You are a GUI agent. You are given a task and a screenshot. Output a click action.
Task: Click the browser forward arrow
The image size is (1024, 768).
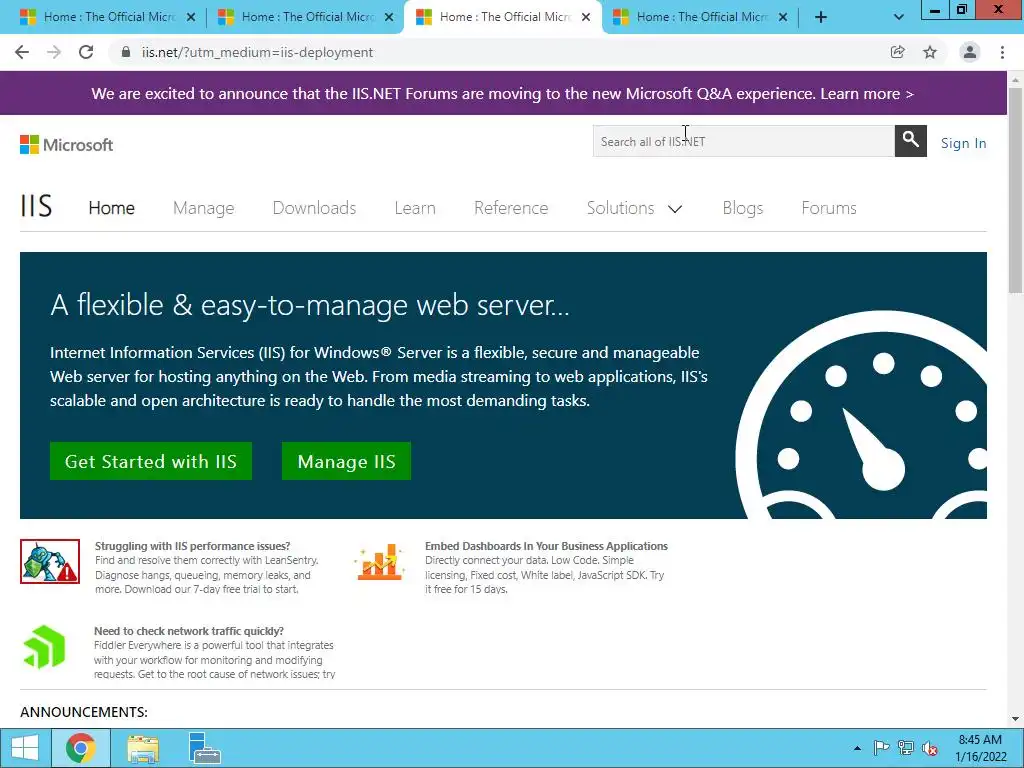pos(54,52)
